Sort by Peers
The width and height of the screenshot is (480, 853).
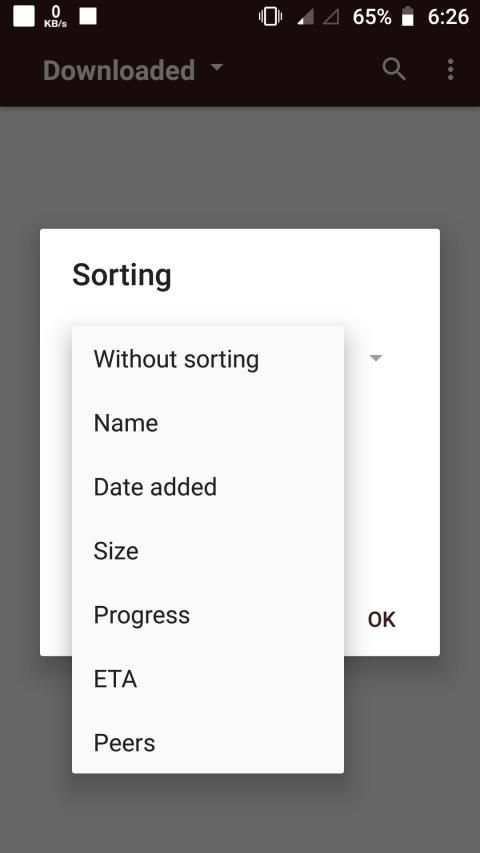click(207, 743)
